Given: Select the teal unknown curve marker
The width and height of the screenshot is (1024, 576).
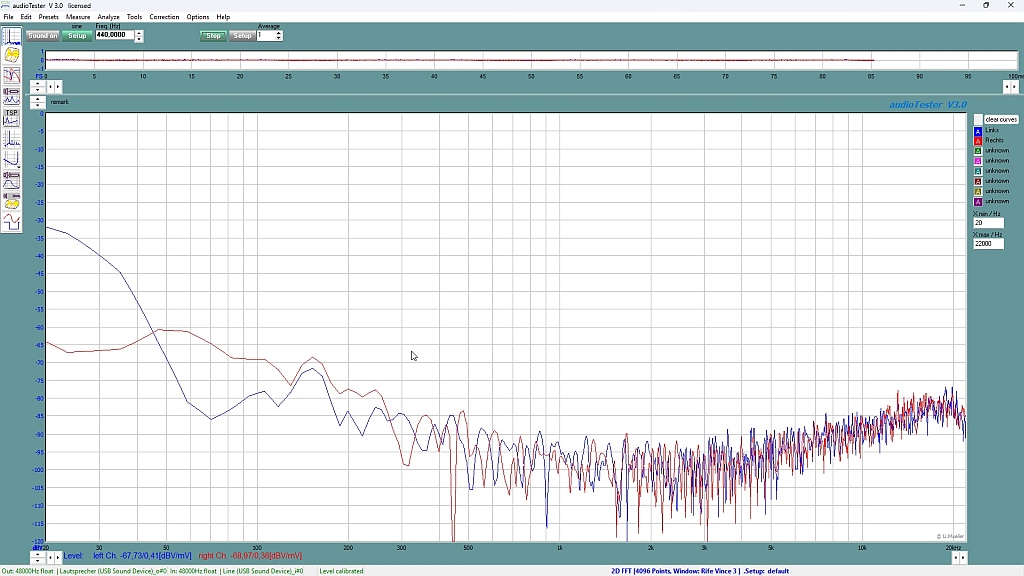Looking at the screenshot, I should tap(978, 171).
